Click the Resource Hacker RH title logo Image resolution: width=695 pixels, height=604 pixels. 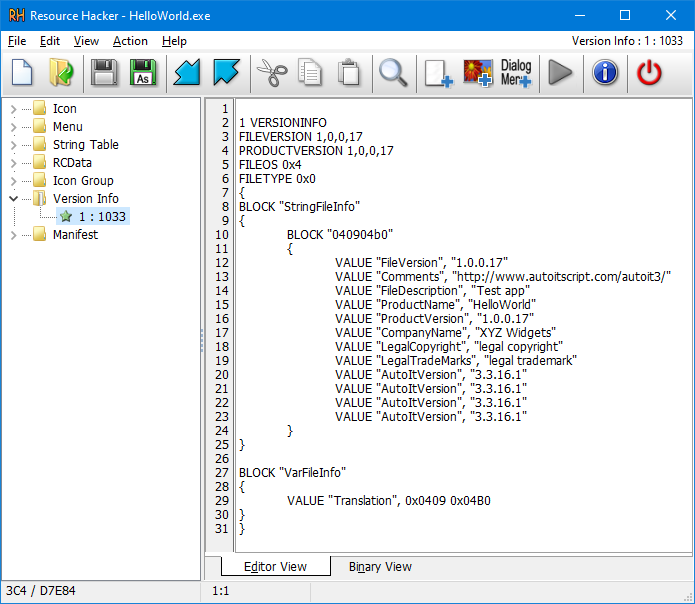coord(17,16)
